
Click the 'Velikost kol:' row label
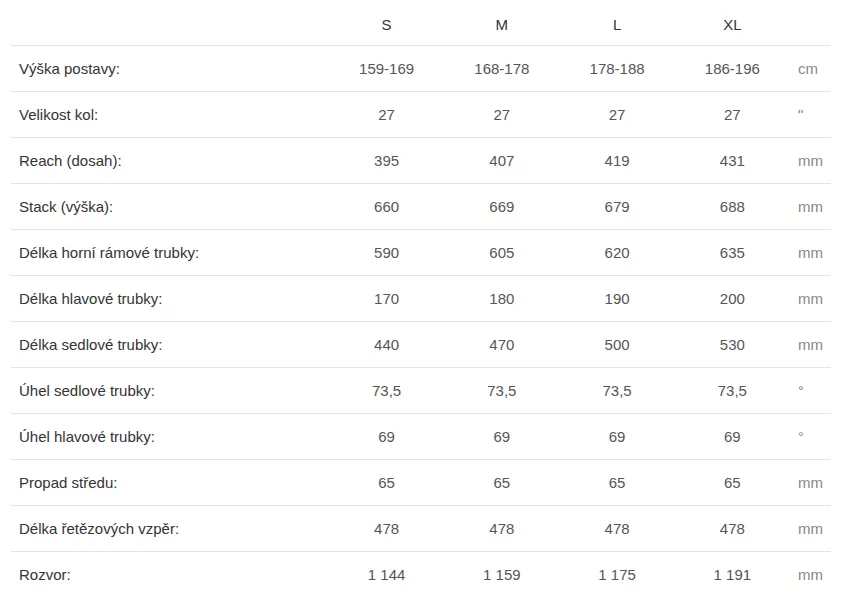(59, 115)
